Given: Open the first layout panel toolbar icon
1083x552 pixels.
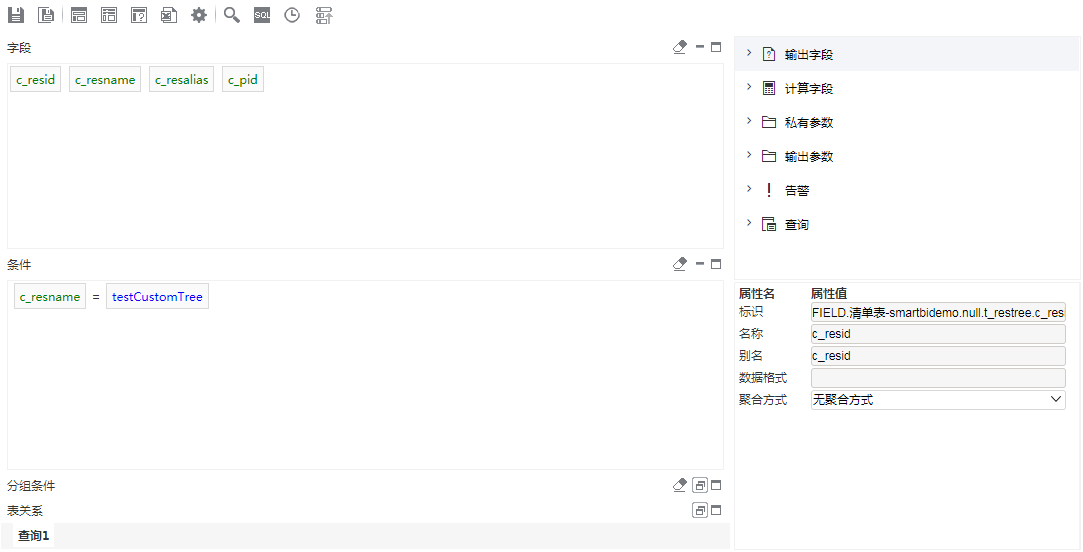Looking at the screenshot, I should point(79,15).
